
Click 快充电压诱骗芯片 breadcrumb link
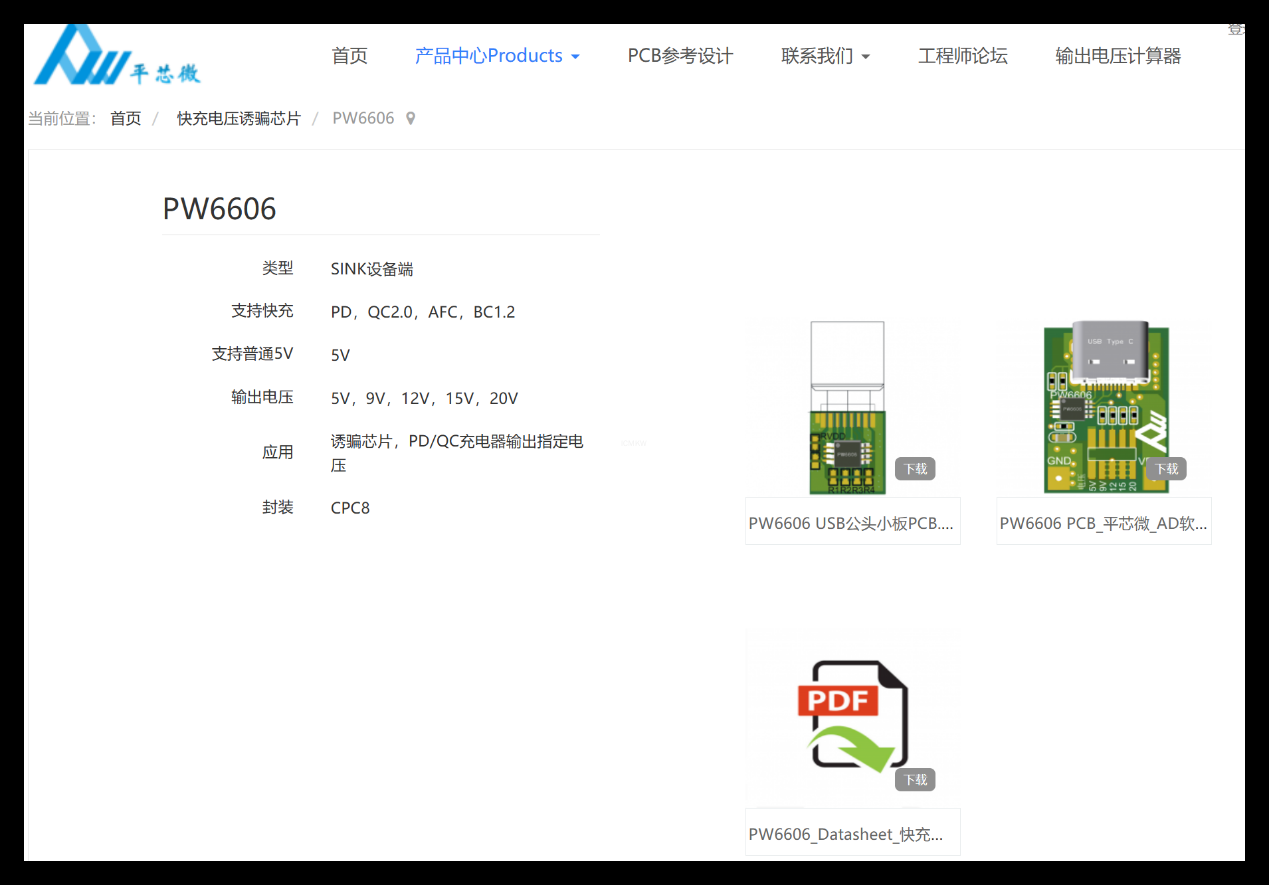tap(239, 119)
